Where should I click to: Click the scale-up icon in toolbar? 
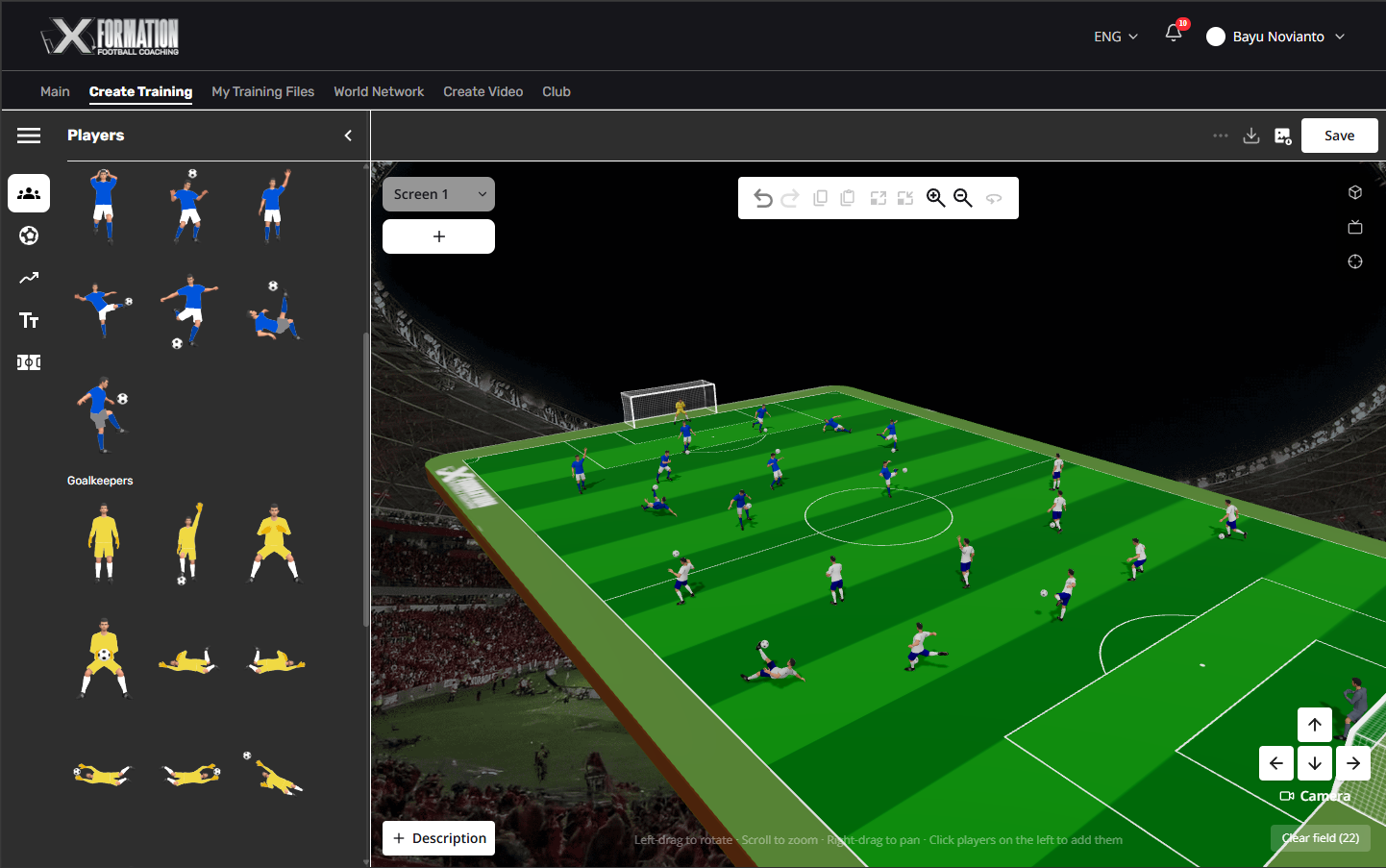coord(878,198)
